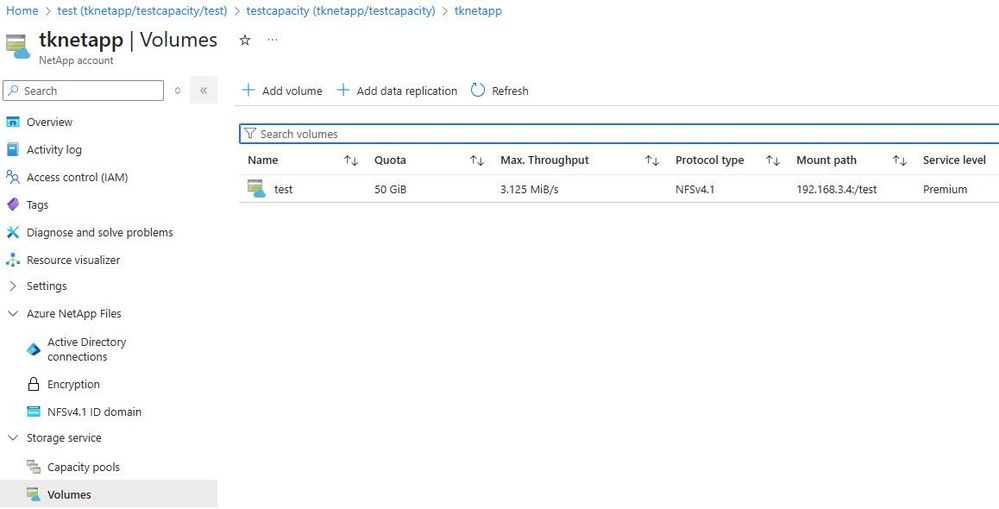Click the Diagnose and solve problems wrench icon
This screenshot has height=509, width=999.
coord(13,232)
